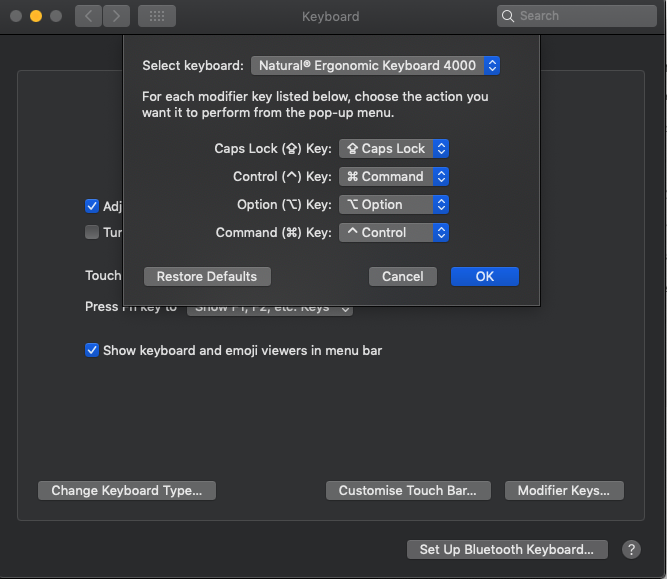The width and height of the screenshot is (667, 579).
Task: Open the Press Fn key to dropdown
Action: pos(270,310)
